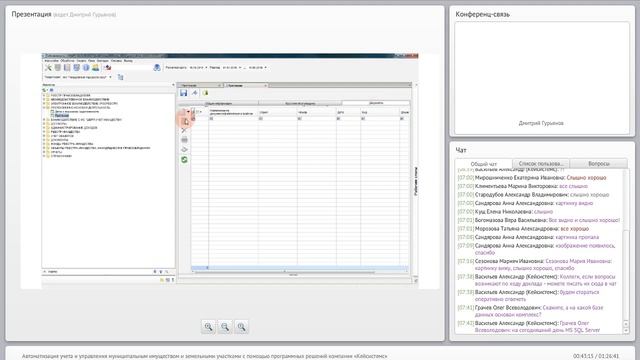Click the down arrow icon in the navigator's bottom strip
Screen dimensions: 640x360
coord(161,271)
